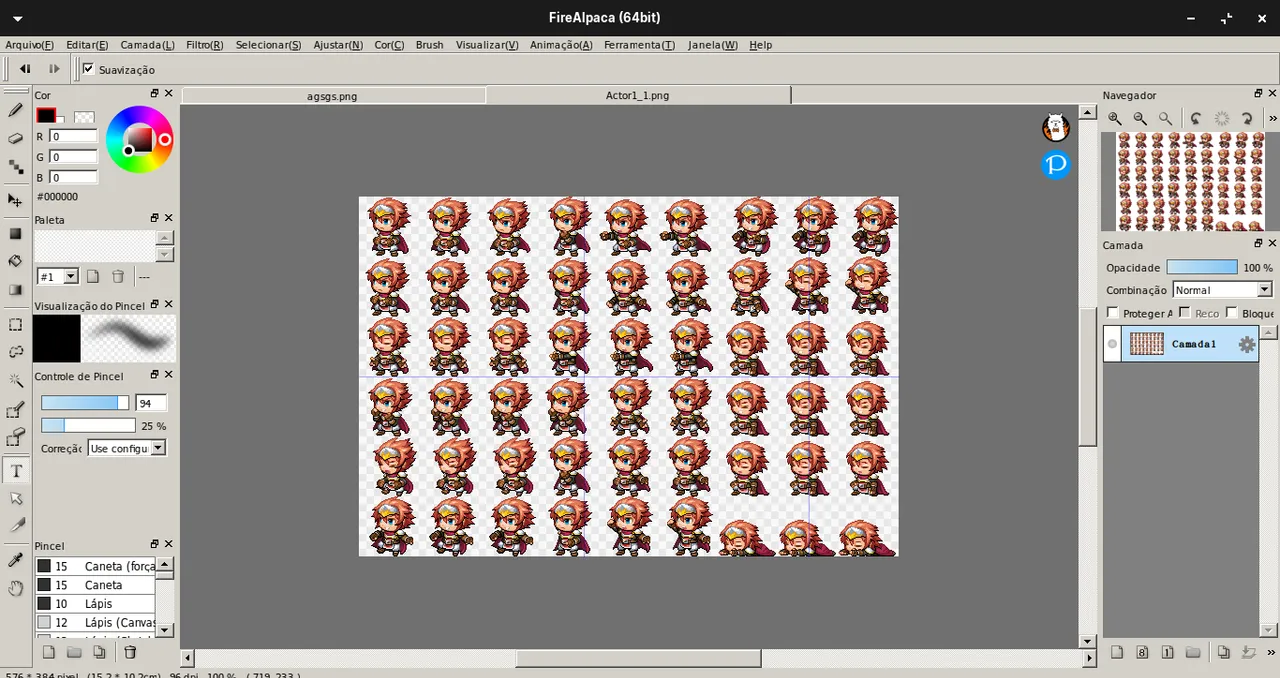1280x678 pixels.
Task: Select the Eraser tool
Action: click(15, 138)
